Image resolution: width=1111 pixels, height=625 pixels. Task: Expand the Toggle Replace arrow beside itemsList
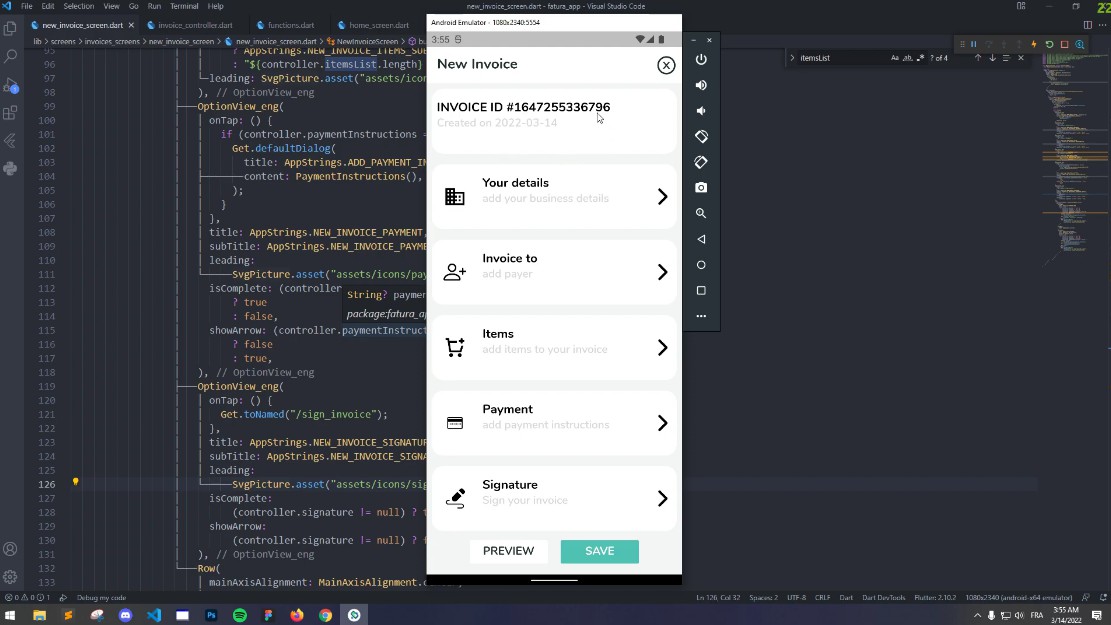(792, 58)
